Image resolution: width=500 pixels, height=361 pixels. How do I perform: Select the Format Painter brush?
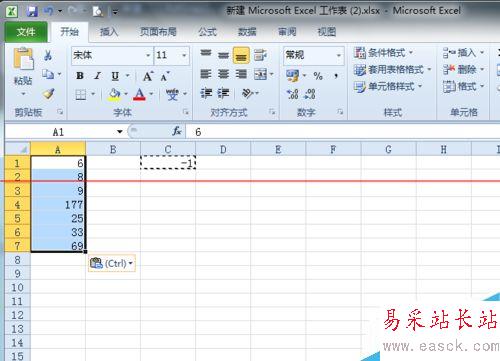pos(49,94)
